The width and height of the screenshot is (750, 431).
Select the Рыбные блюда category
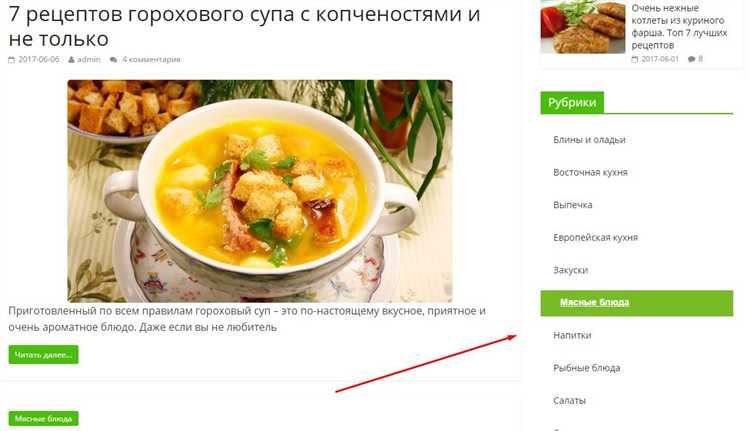pos(587,368)
